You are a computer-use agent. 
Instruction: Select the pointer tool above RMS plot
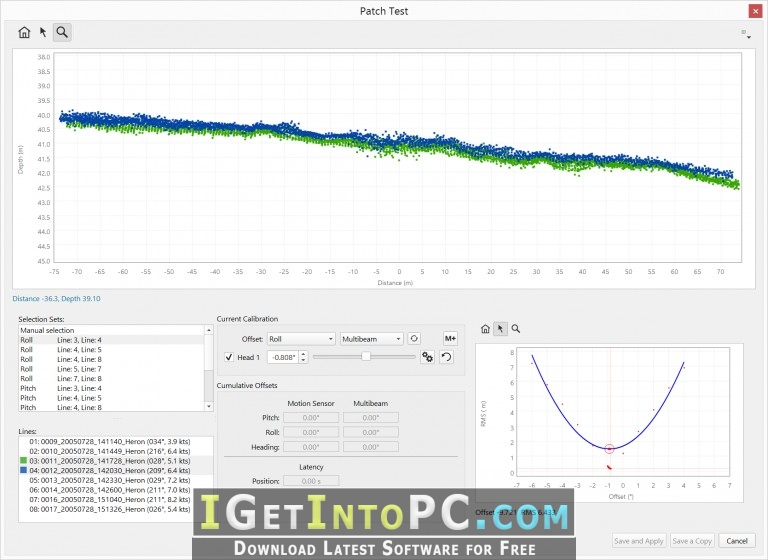coord(500,329)
